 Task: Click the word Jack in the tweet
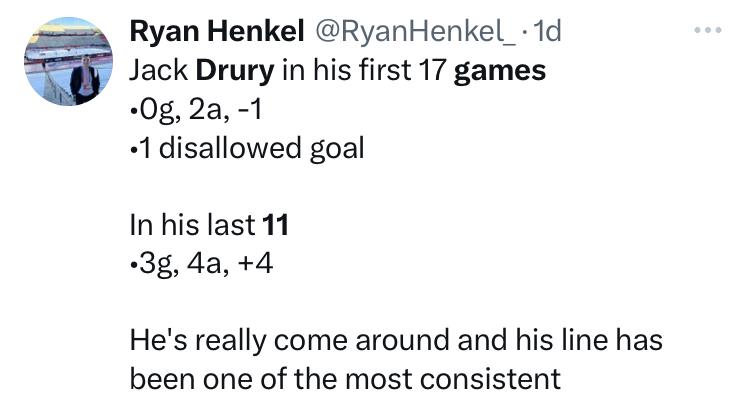[x=159, y=70]
